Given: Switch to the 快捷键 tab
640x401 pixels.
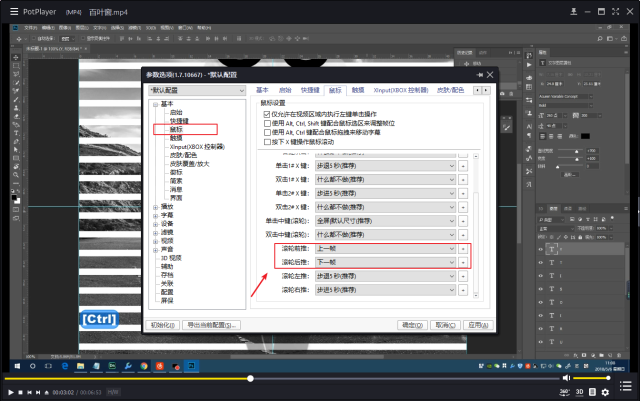Looking at the screenshot, I should pyautogui.click(x=310, y=90).
